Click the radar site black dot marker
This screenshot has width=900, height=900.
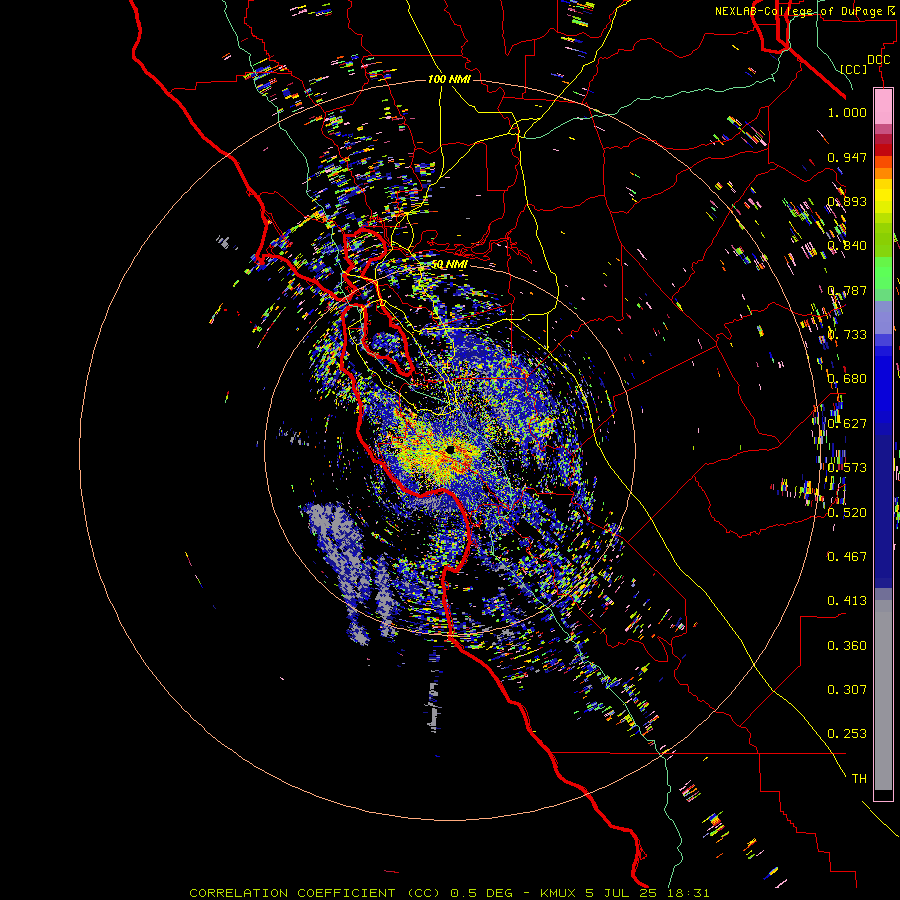click(451, 450)
